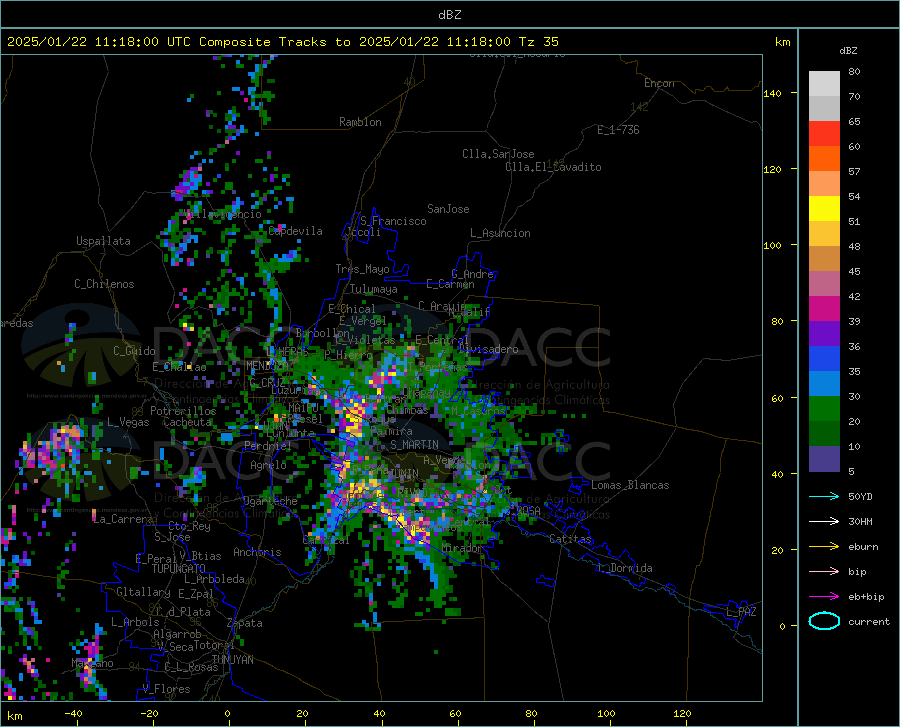Image resolution: width=900 pixels, height=727 pixels.
Task: Click the white 30HM arrow icon
Action: point(824,522)
